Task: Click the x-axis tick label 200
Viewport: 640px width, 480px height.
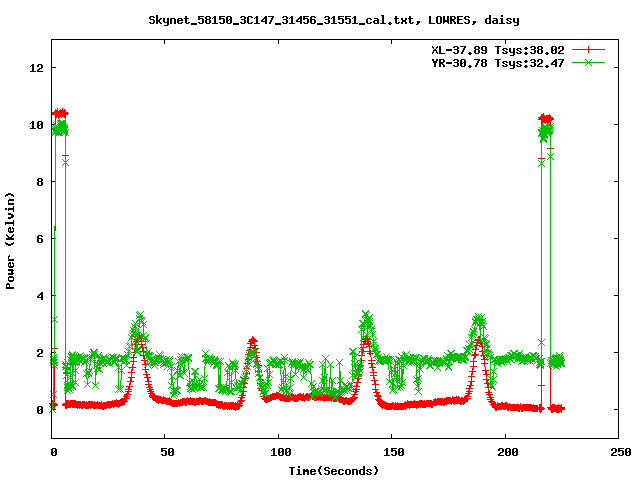Action: [x=507, y=452]
